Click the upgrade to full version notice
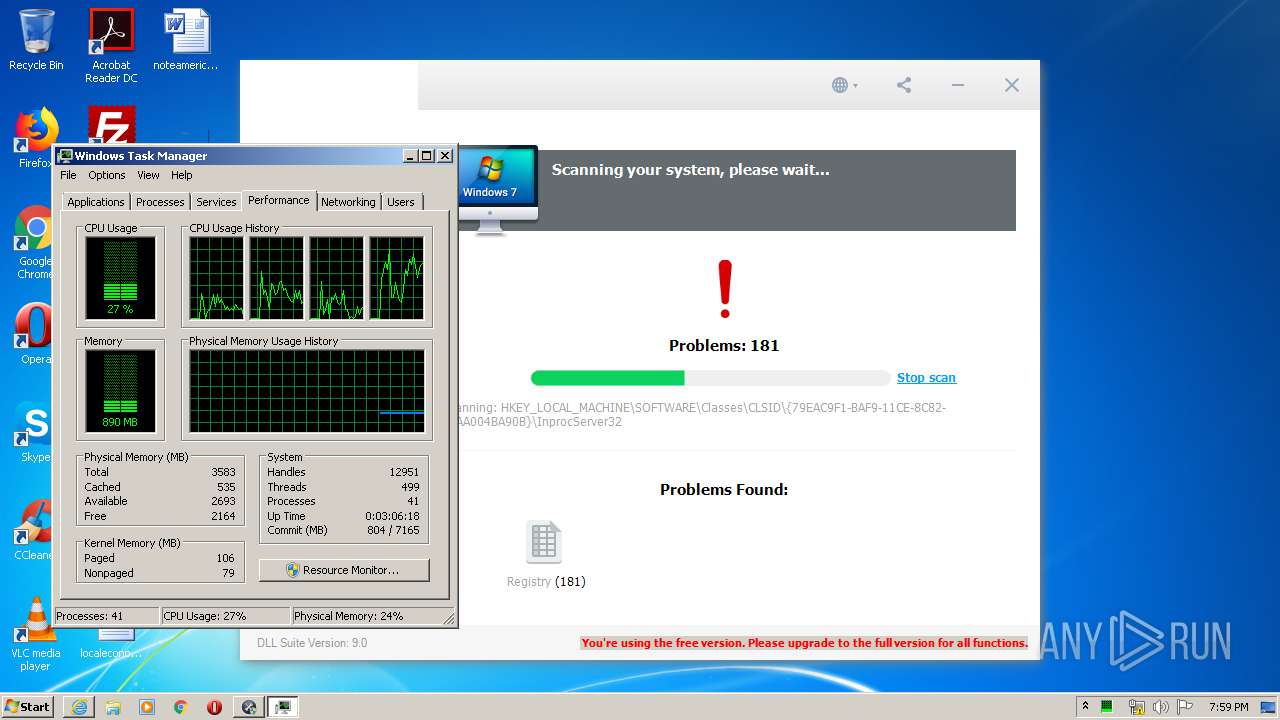The image size is (1280, 720). (x=805, y=643)
